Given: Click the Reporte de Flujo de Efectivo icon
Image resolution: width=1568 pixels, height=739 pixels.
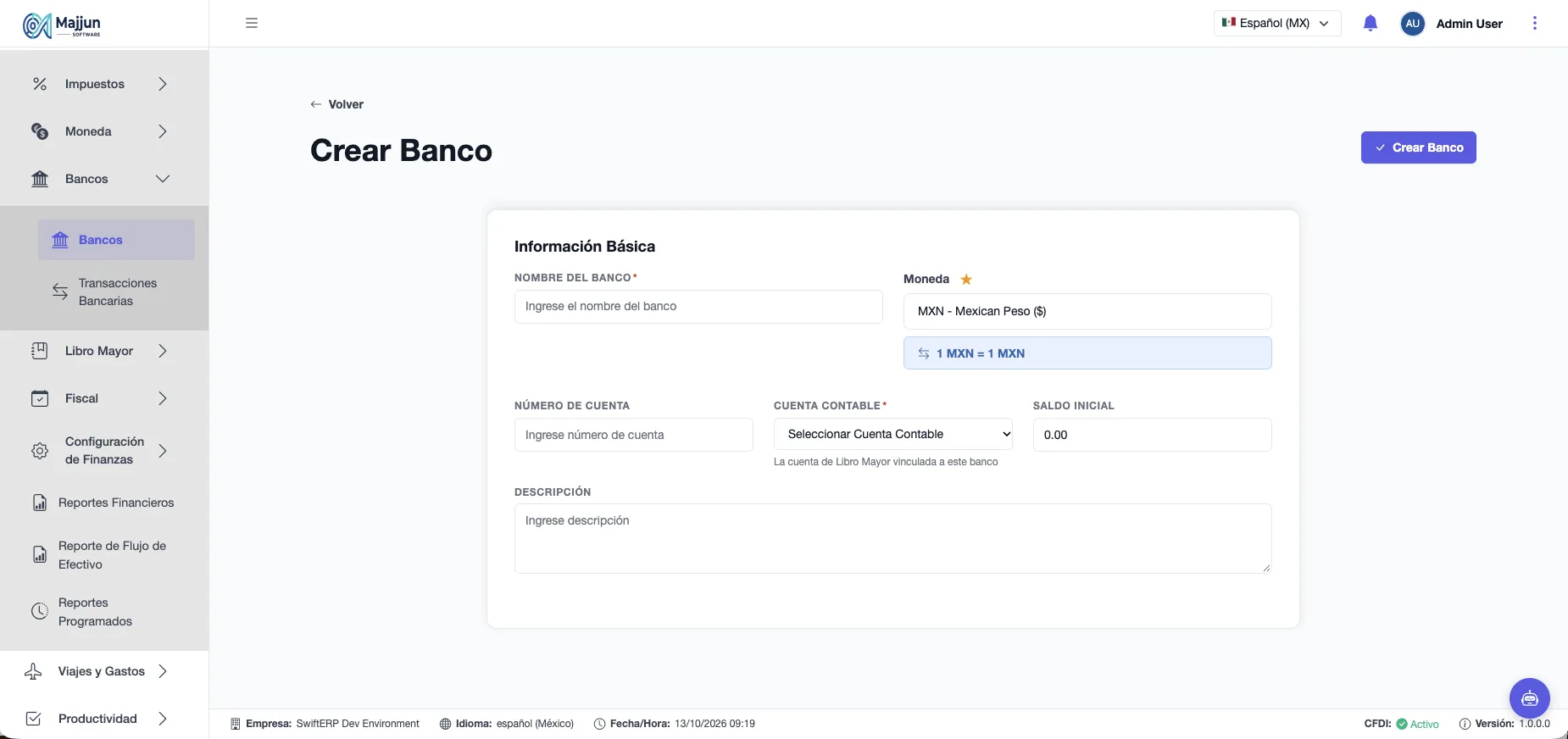Looking at the screenshot, I should [x=40, y=555].
